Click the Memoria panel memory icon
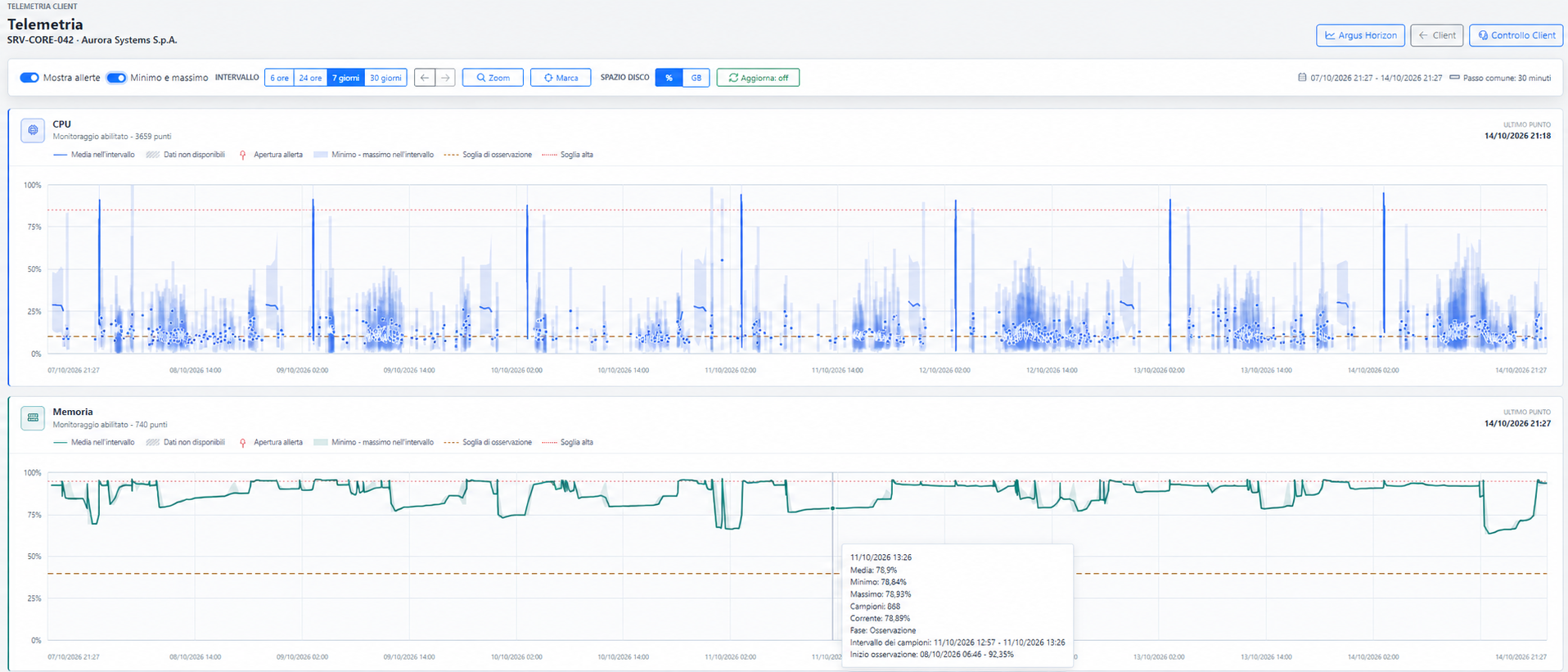This screenshot has height=672, width=1568. pos(33,417)
